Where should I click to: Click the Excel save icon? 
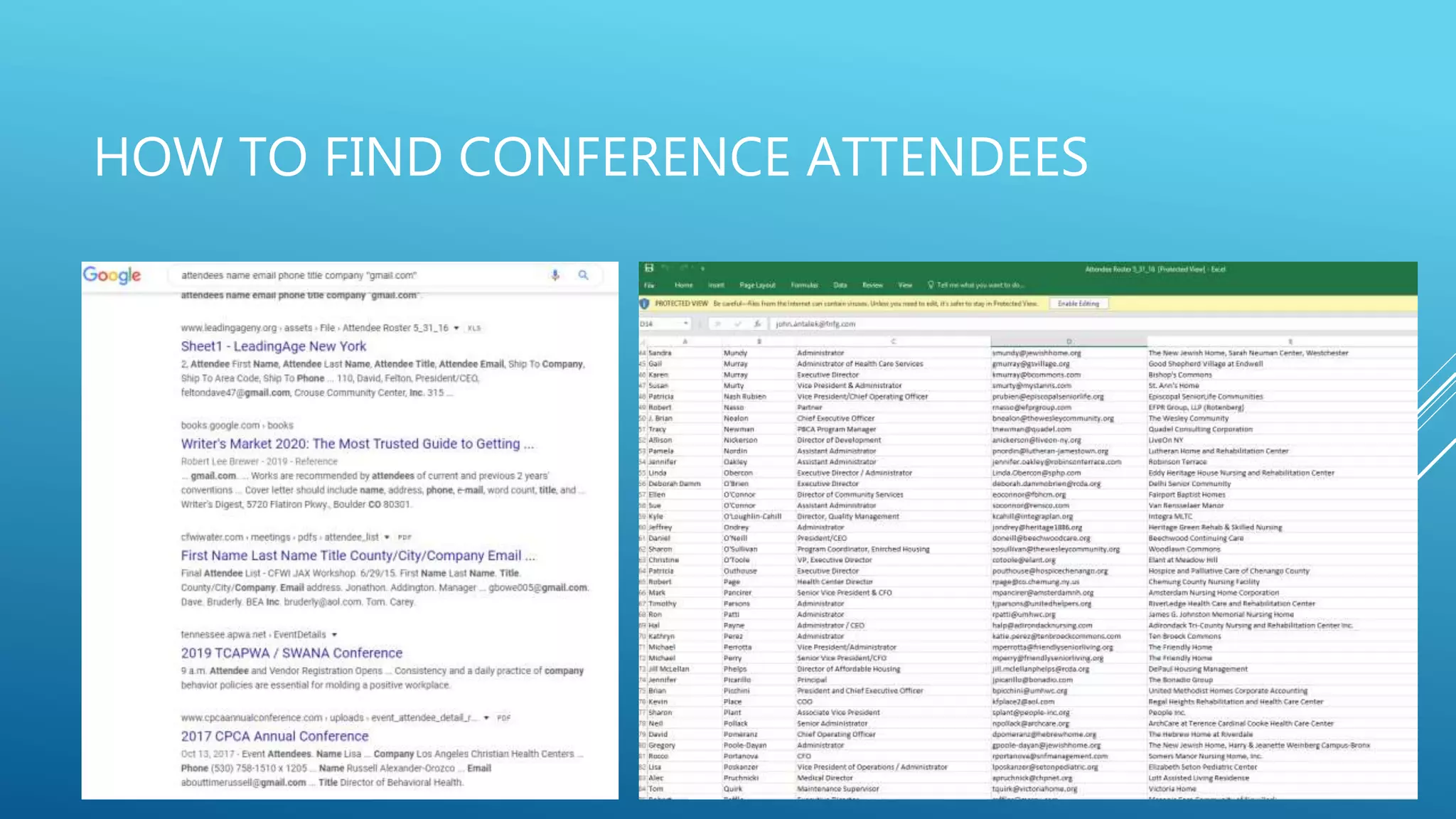click(x=649, y=268)
